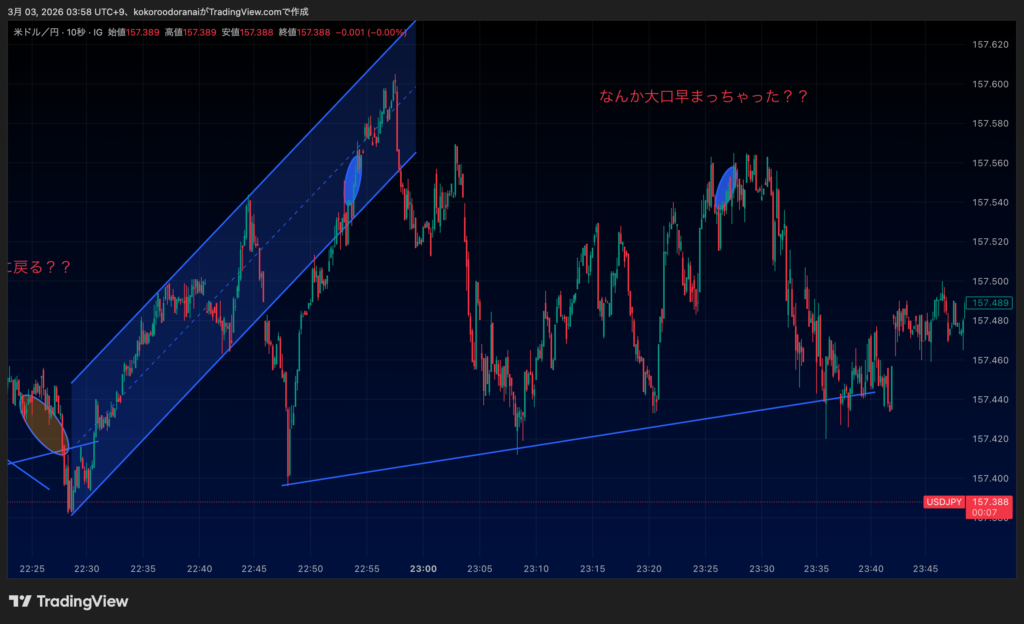Select the red text note なんか大口早まっちゃった？？
Viewport: 1024px width, 624px height.
click(x=703, y=97)
